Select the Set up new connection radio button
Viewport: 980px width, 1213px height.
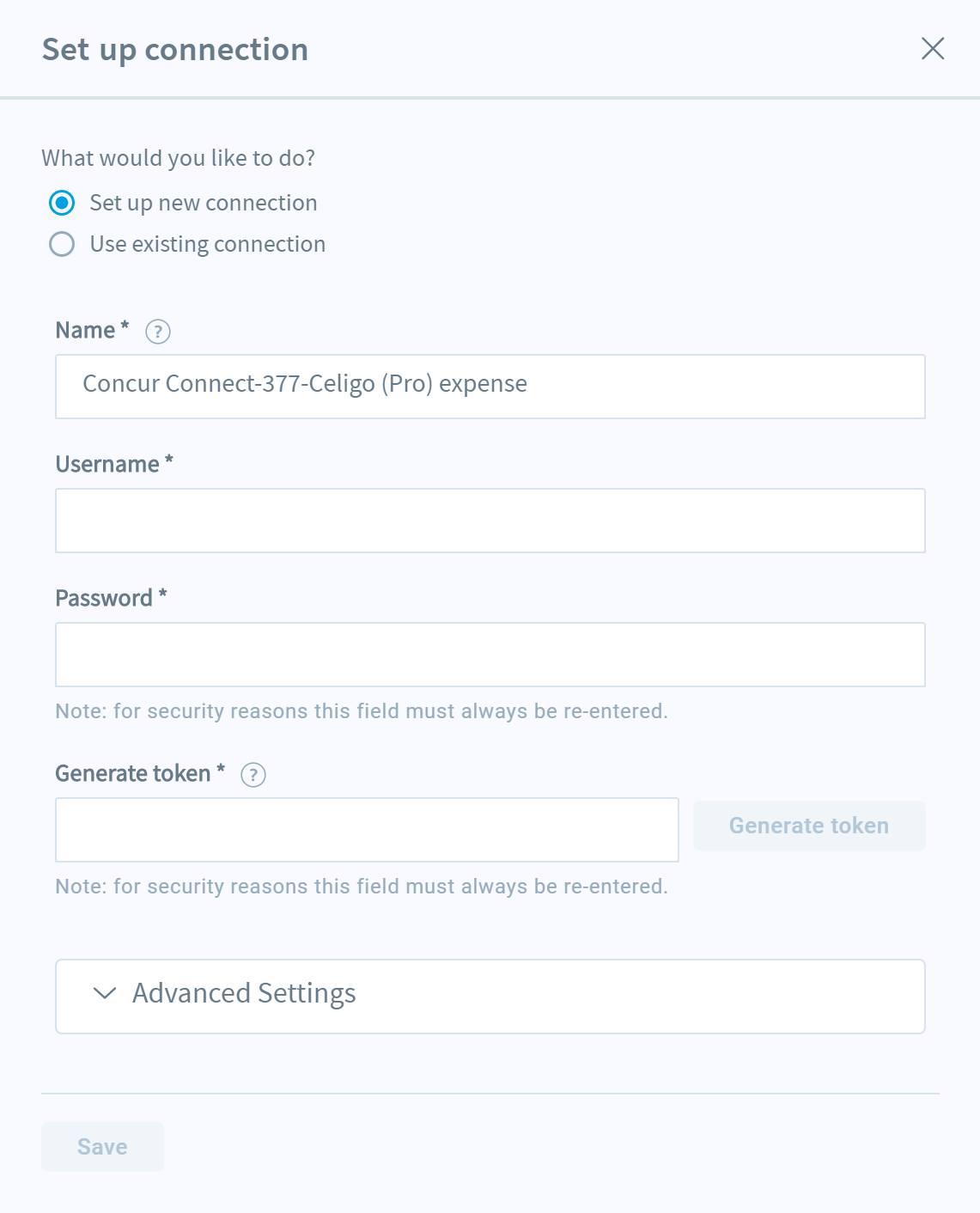62,203
